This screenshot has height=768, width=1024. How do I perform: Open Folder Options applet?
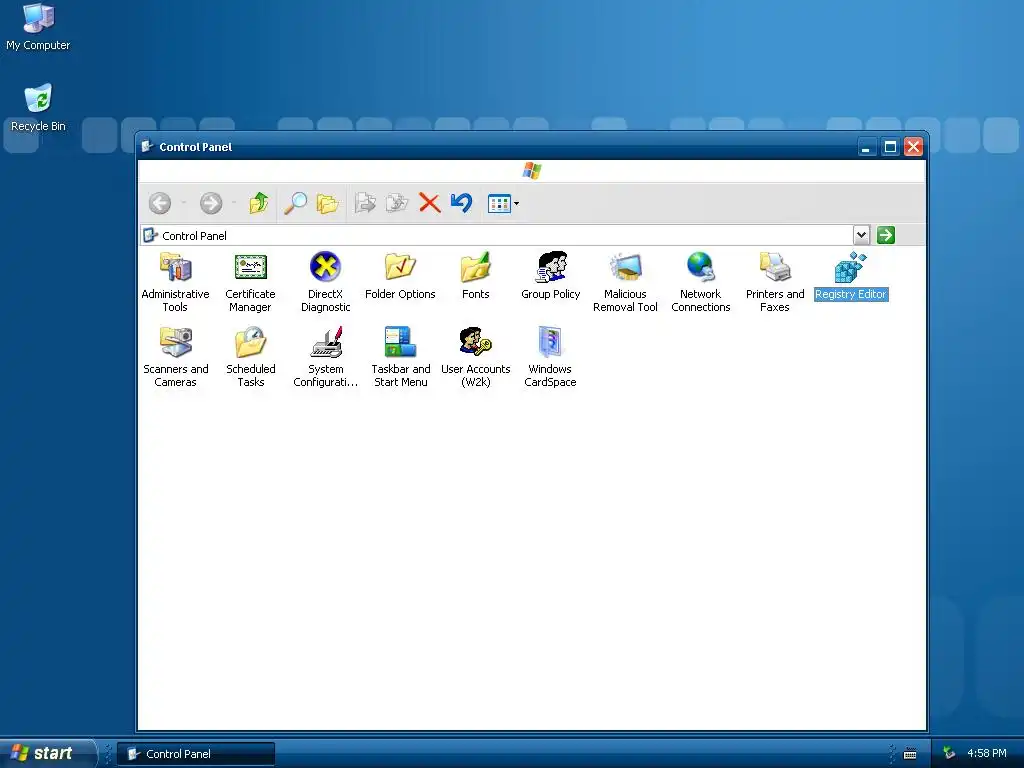[400, 267]
